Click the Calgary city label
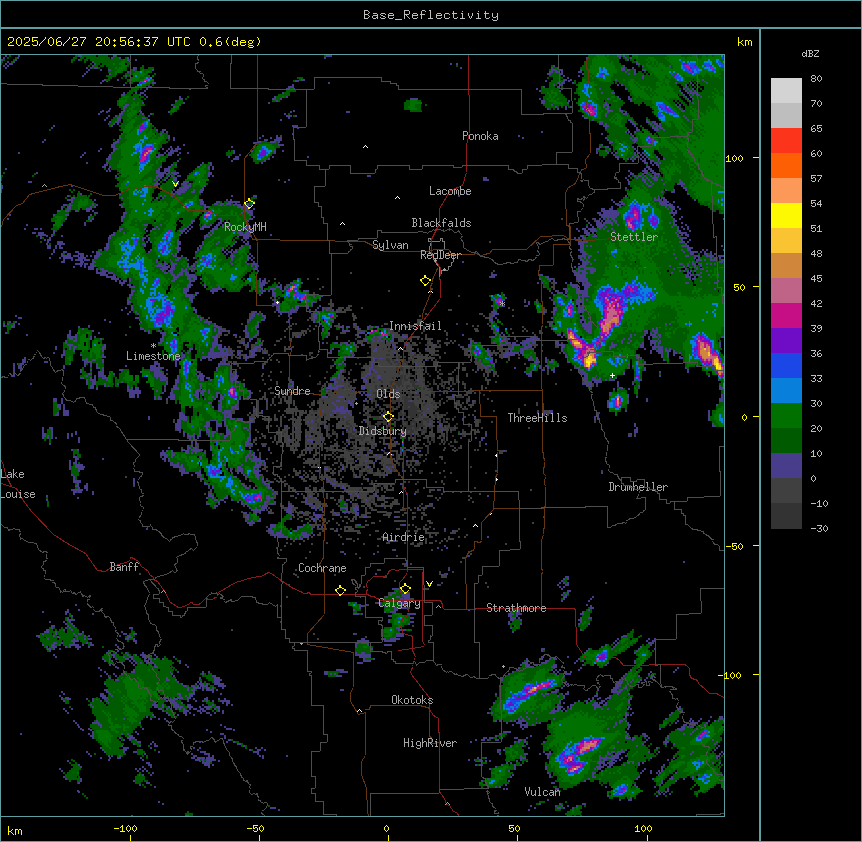 click(x=400, y=603)
